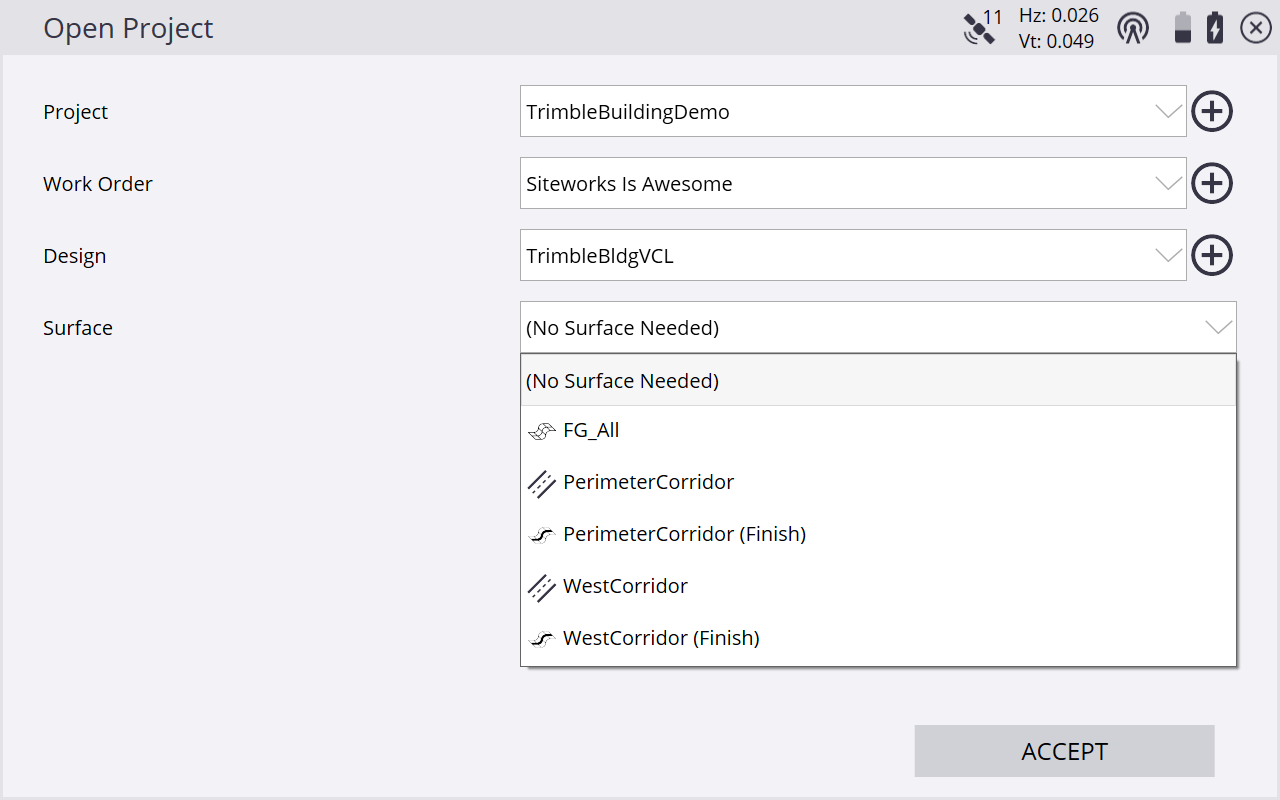
Task: Tap the radio signal antenna icon
Action: (1133, 28)
